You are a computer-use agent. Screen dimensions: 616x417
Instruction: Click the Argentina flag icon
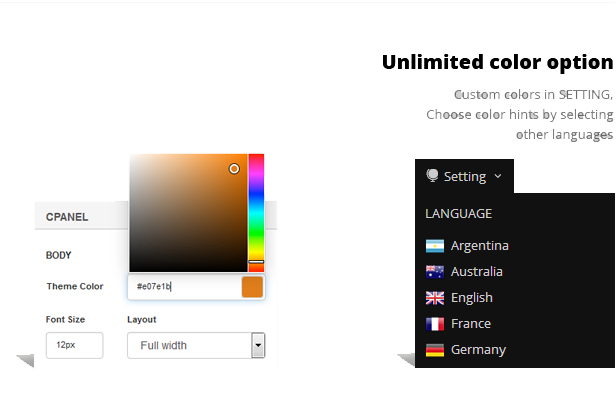[x=434, y=246]
